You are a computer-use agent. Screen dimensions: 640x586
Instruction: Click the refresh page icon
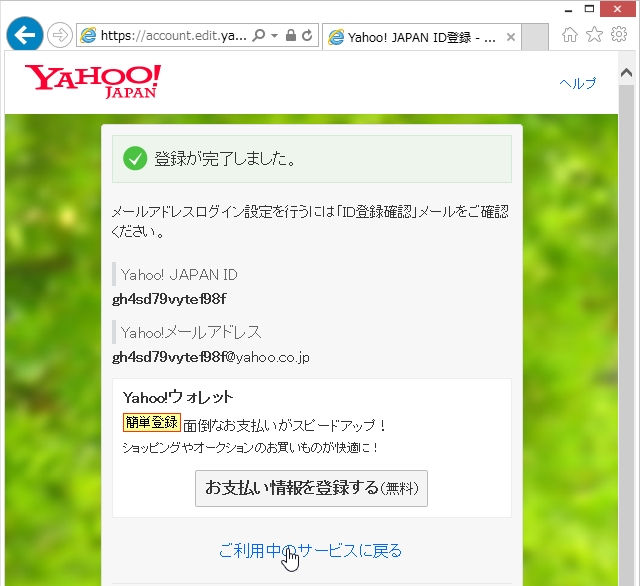tap(307, 36)
